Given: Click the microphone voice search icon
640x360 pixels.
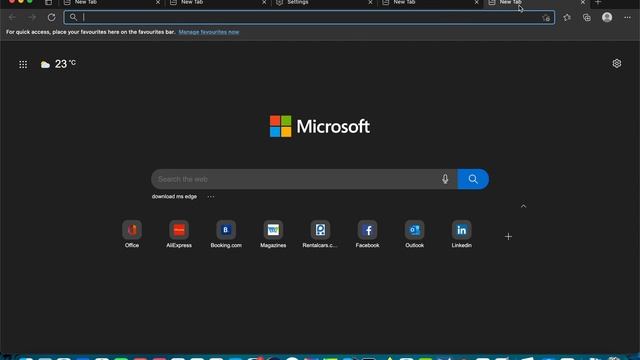Looking at the screenshot, I should point(445,179).
